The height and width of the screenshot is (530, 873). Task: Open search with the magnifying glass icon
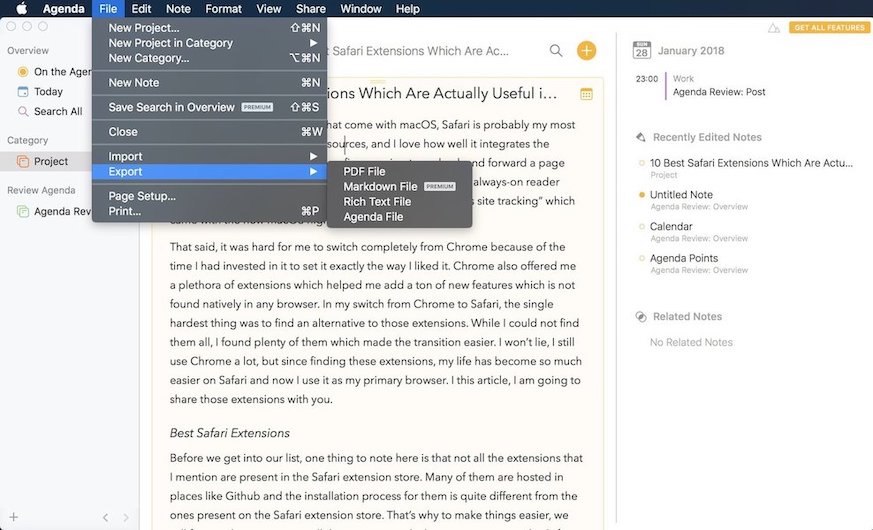pos(556,50)
